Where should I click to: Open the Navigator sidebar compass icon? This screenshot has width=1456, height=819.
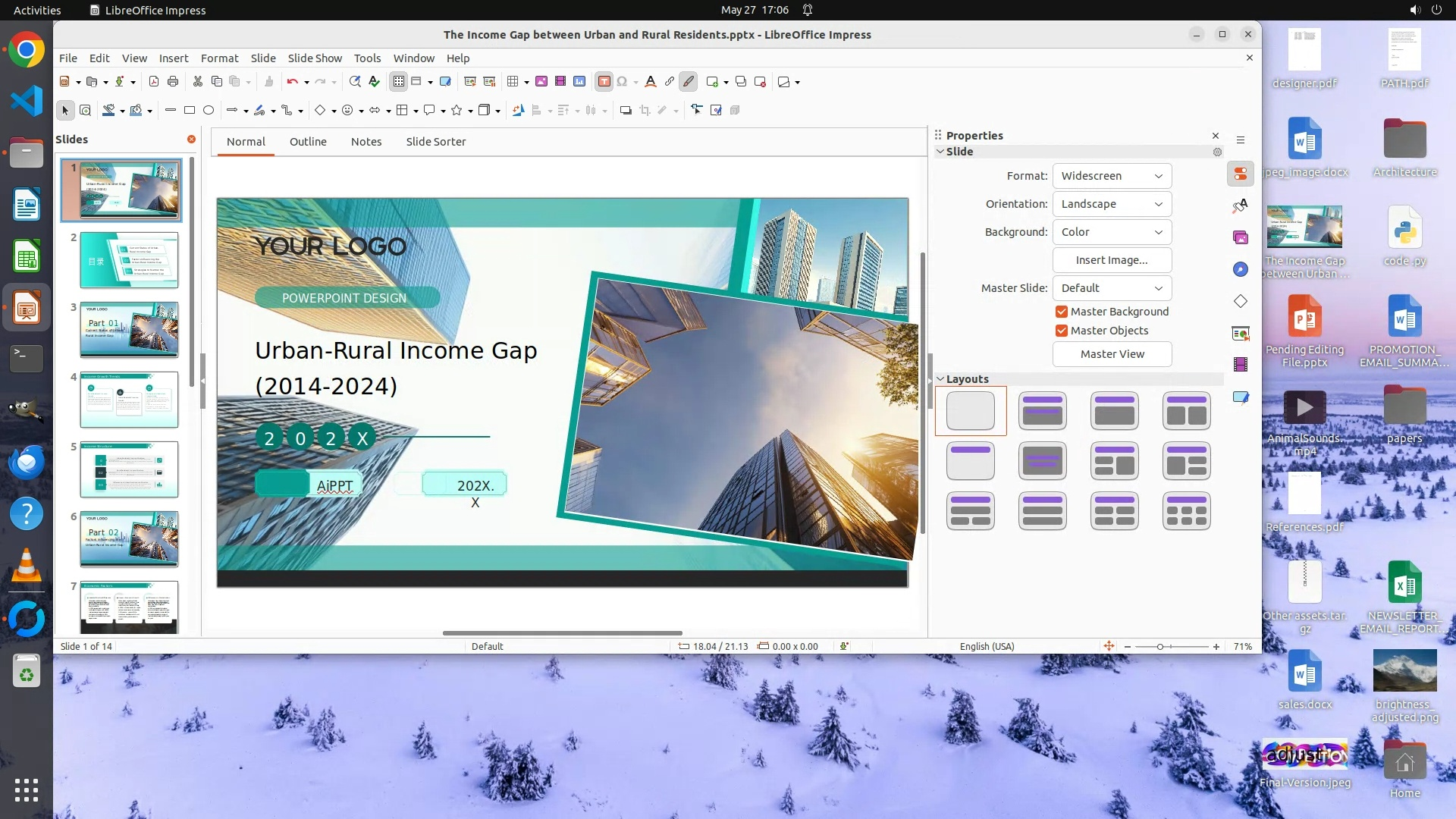[x=1241, y=269]
